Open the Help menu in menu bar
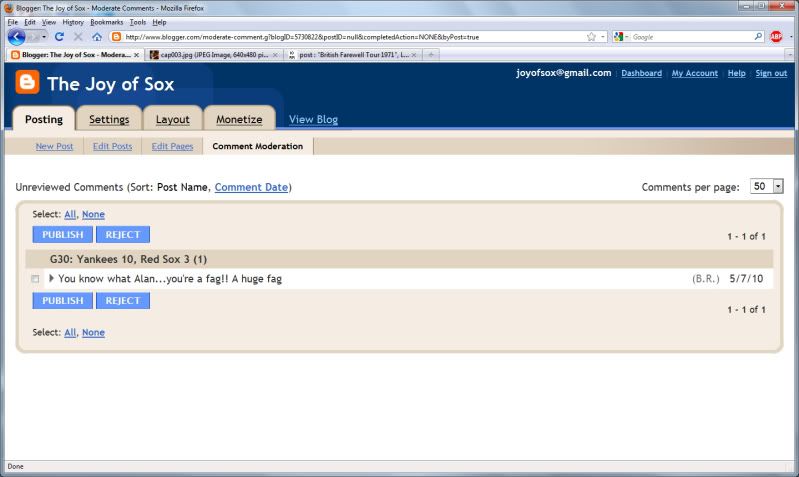This screenshot has width=799, height=477. click(x=159, y=22)
